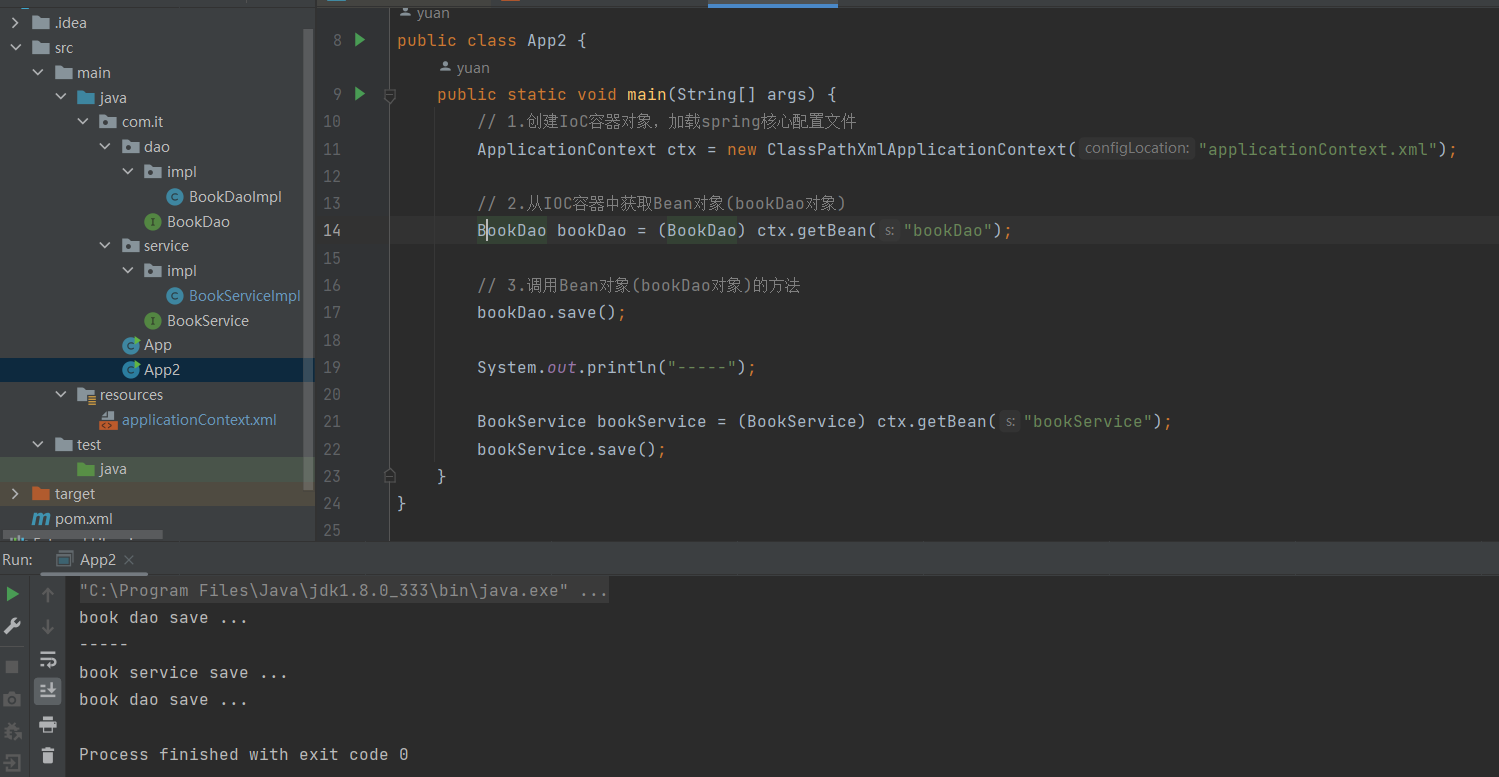This screenshot has height=777, width=1499.
Task: Click the camera dump threads icon
Action: pyautogui.click(x=12, y=699)
